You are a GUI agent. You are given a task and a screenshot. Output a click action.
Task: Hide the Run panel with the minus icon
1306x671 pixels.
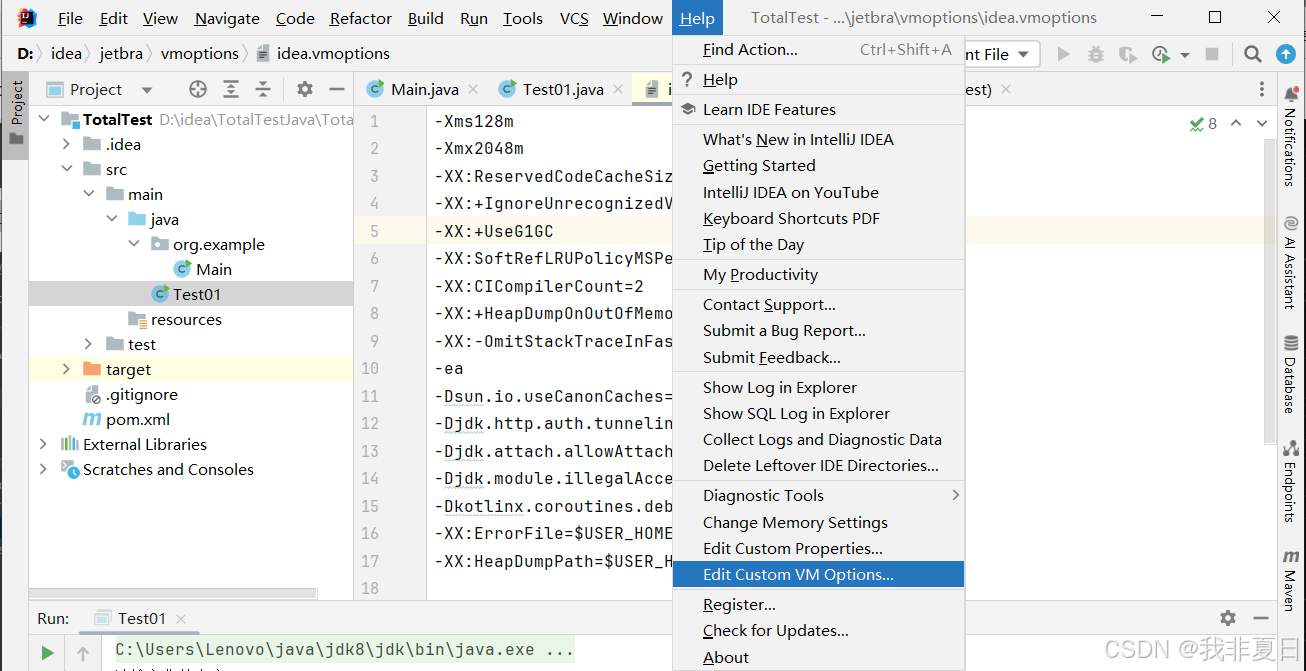coord(1259,618)
